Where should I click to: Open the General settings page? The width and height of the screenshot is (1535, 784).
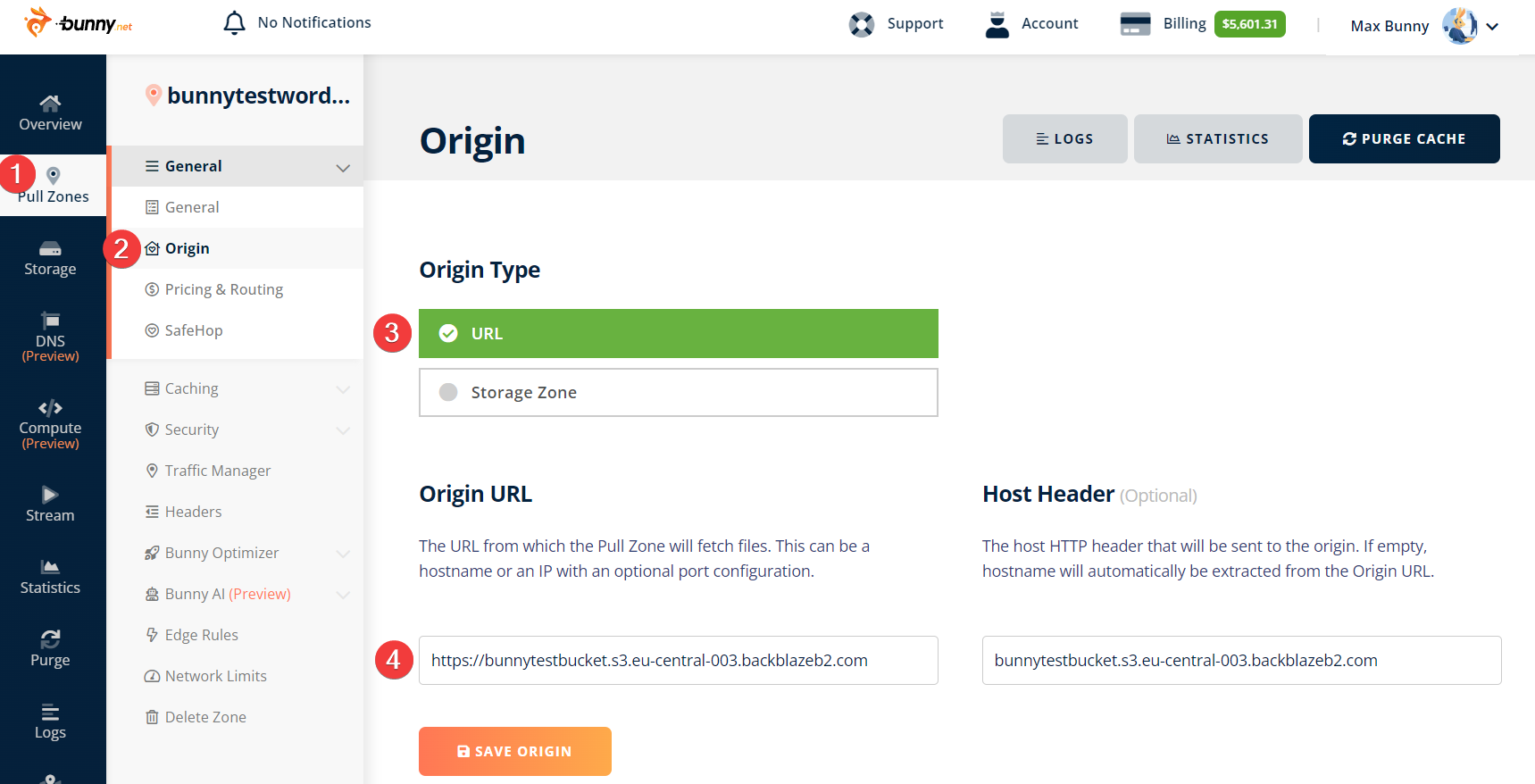236,207
